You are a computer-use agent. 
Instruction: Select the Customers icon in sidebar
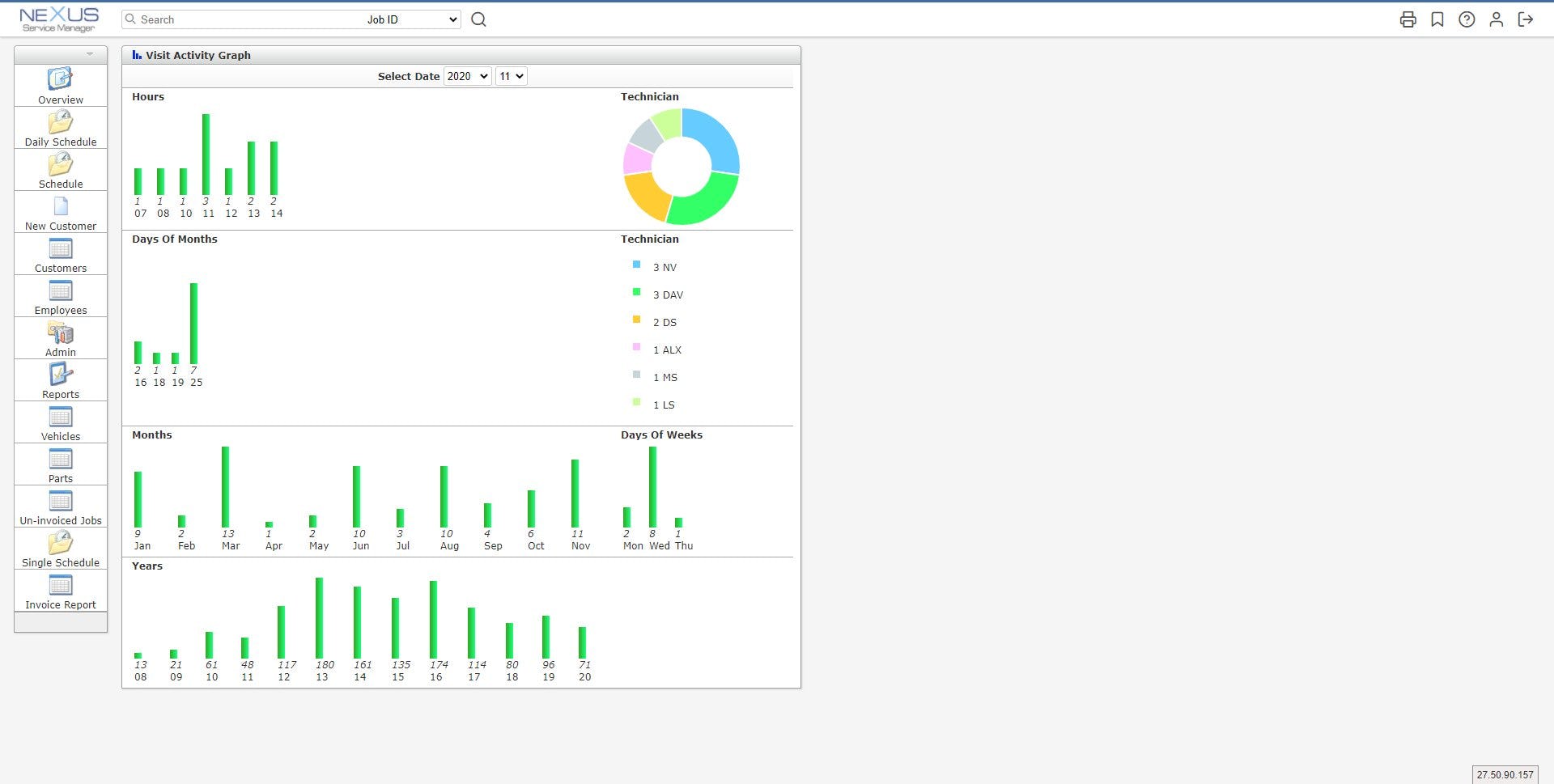tap(60, 254)
